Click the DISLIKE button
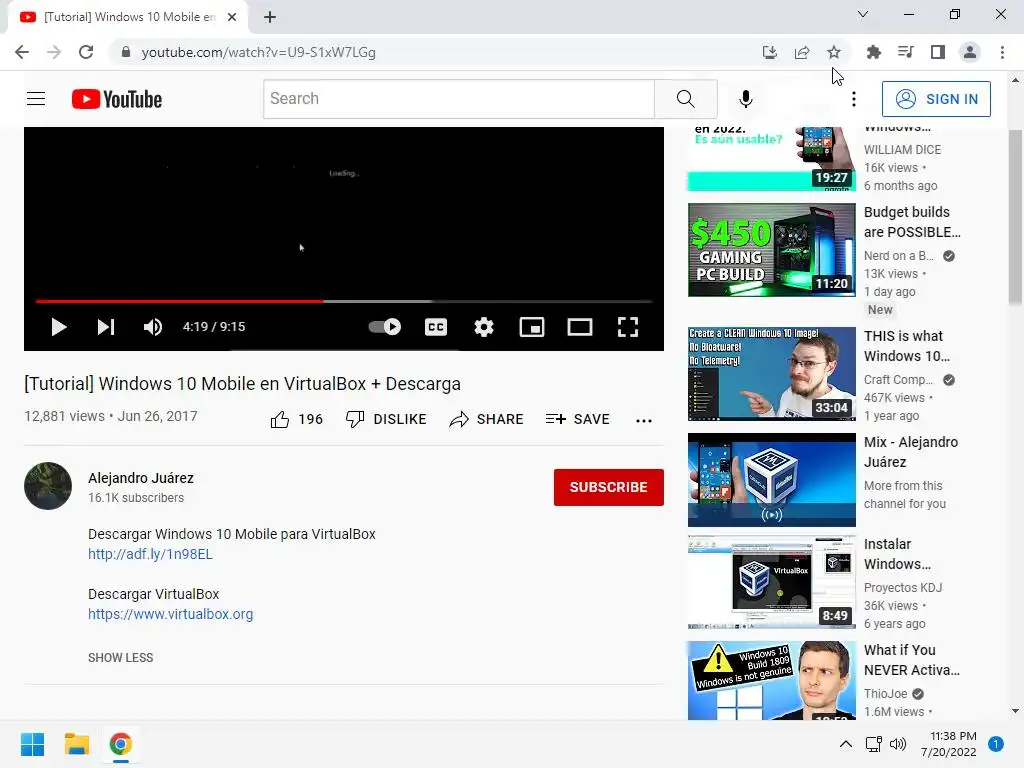The image size is (1024, 768). 386,419
